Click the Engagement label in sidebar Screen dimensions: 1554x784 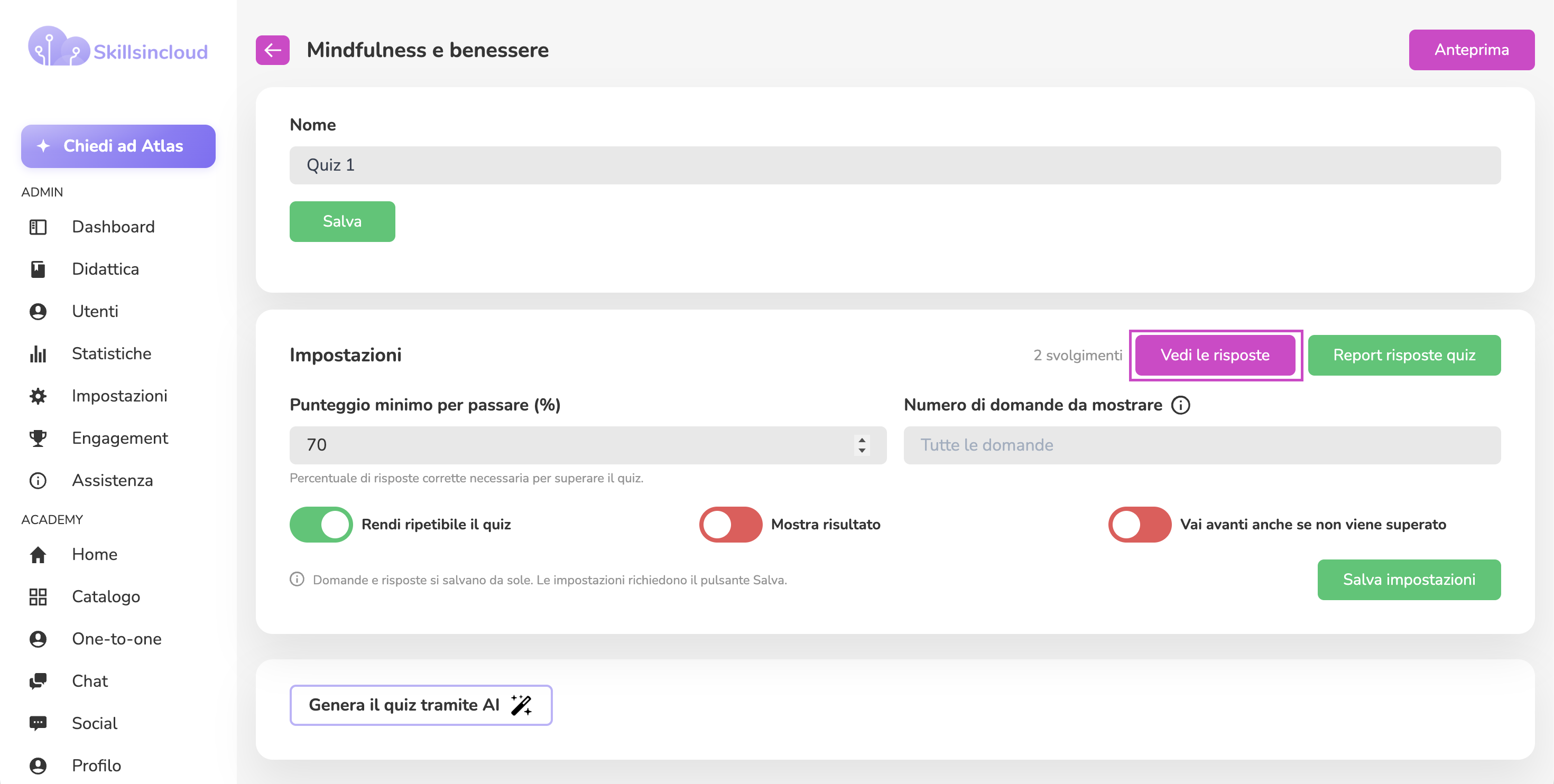click(x=120, y=438)
